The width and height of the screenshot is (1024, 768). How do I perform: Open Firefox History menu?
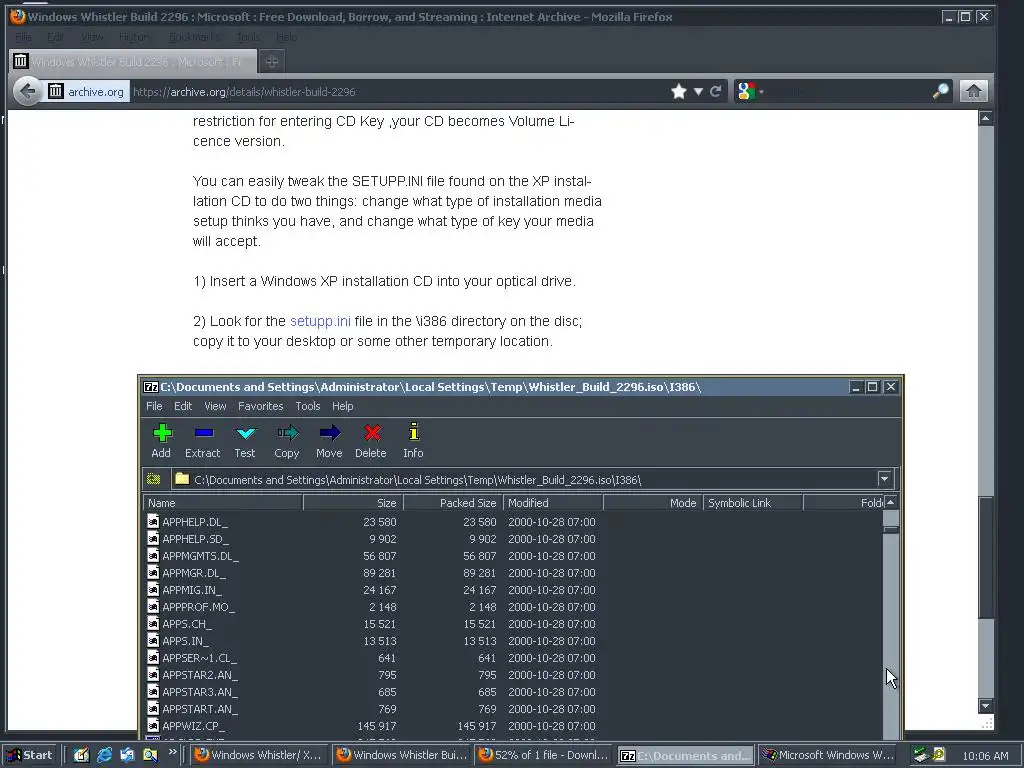tap(133, 37)
